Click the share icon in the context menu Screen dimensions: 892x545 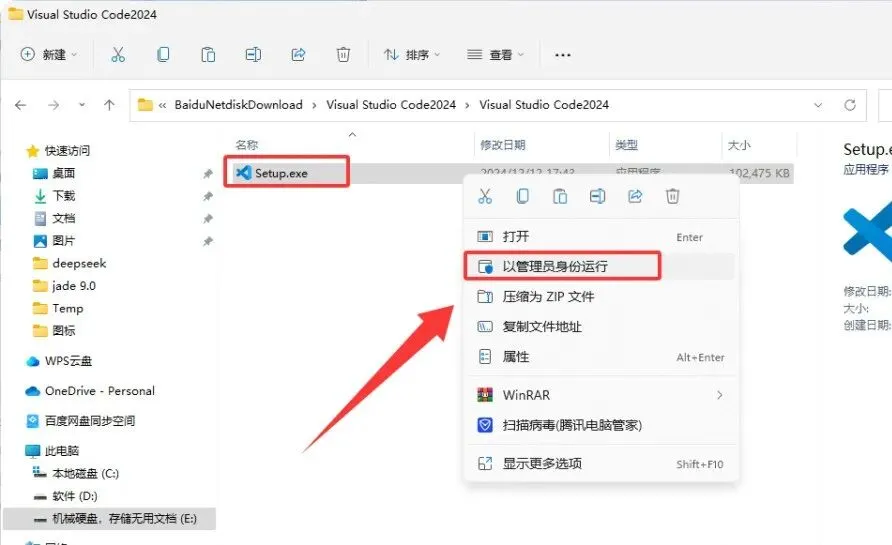click(635, 197)
